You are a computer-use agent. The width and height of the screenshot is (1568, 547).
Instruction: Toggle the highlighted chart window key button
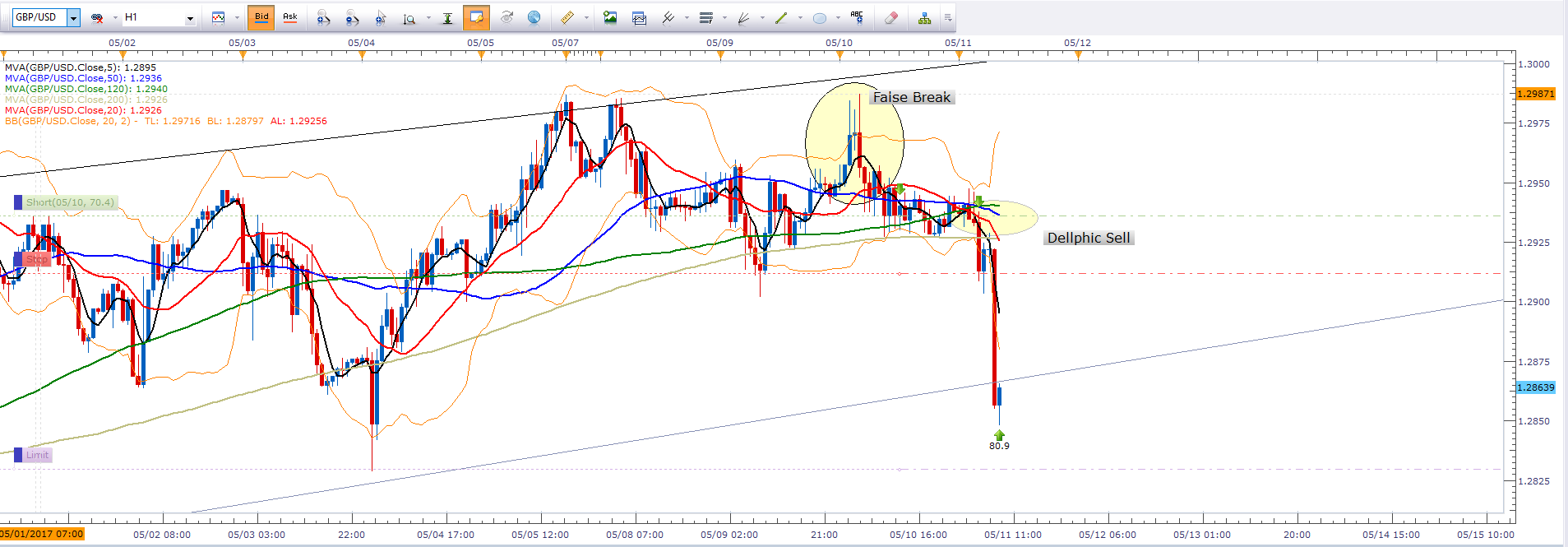476,17
